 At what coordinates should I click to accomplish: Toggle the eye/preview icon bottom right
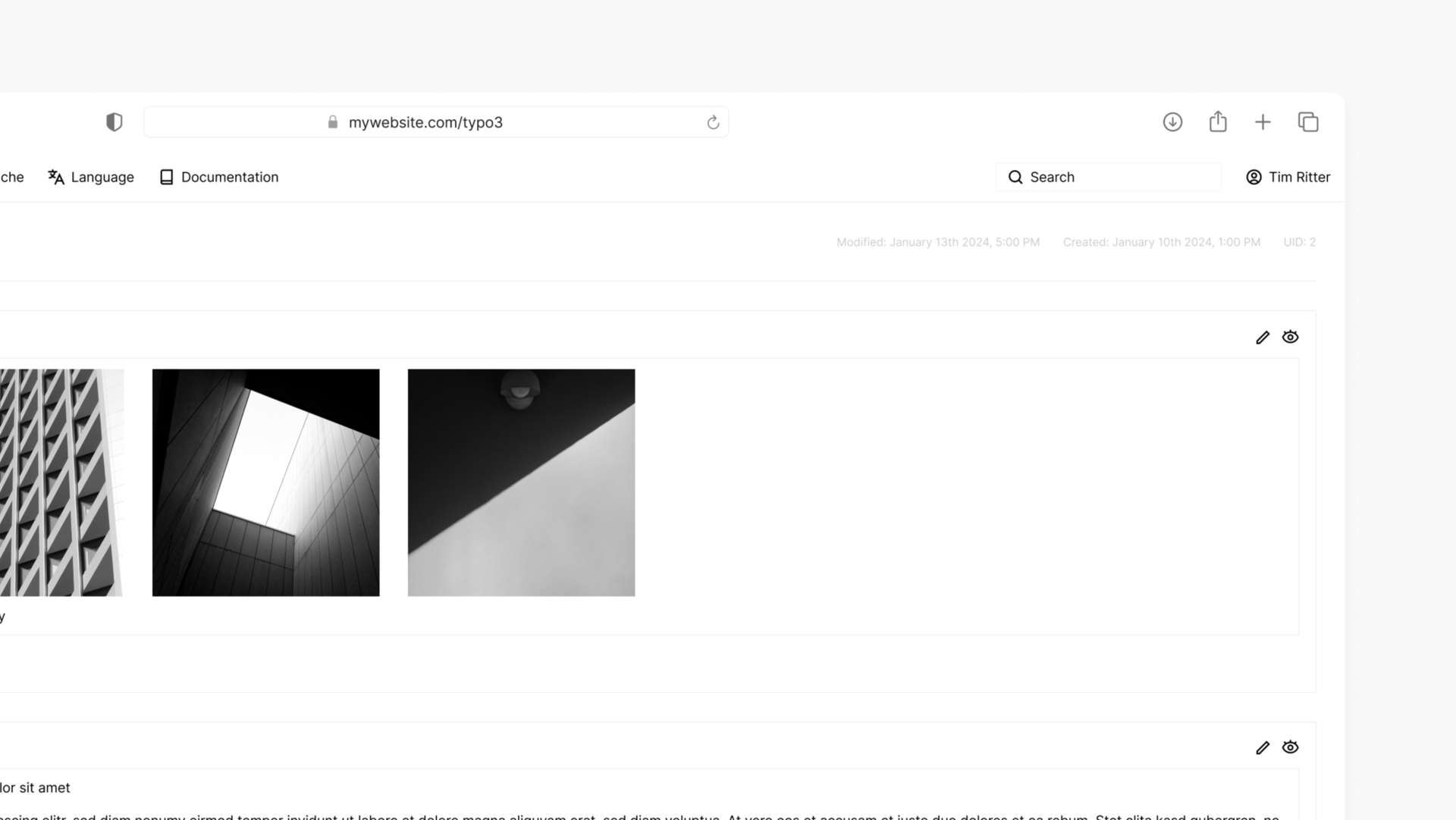(1291, 747)
